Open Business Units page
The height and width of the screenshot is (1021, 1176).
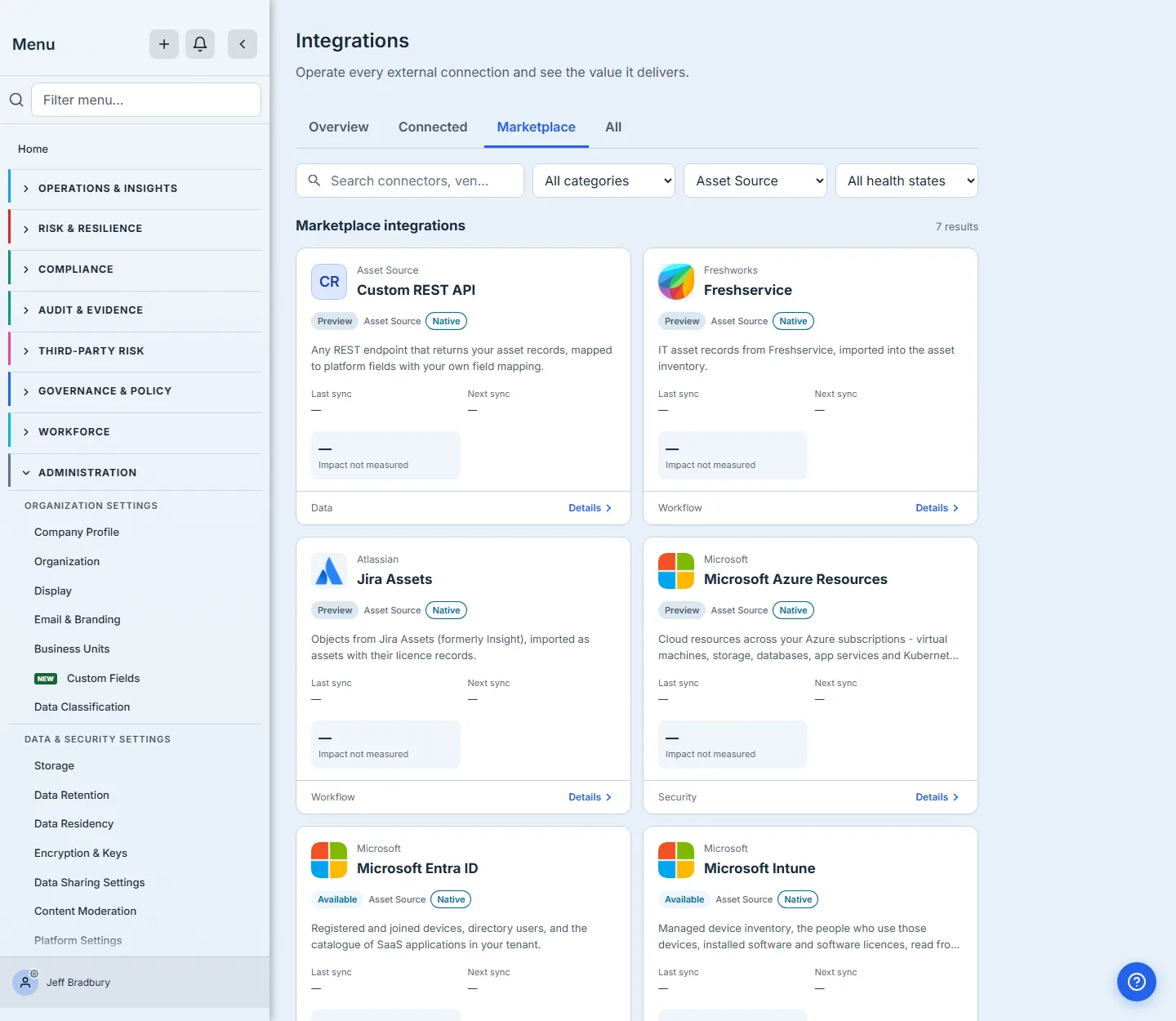coord(72,649)
